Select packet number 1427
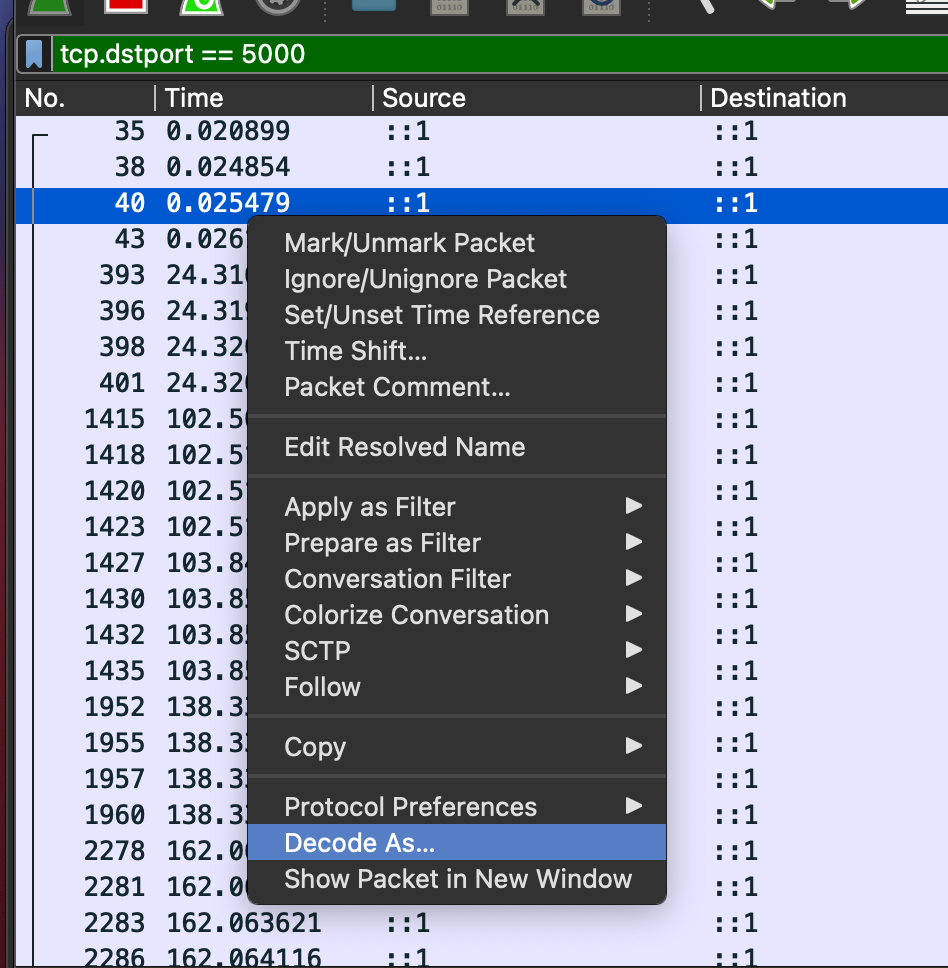The width and height of the screenshot is (948, 968). tap(114, 562)
